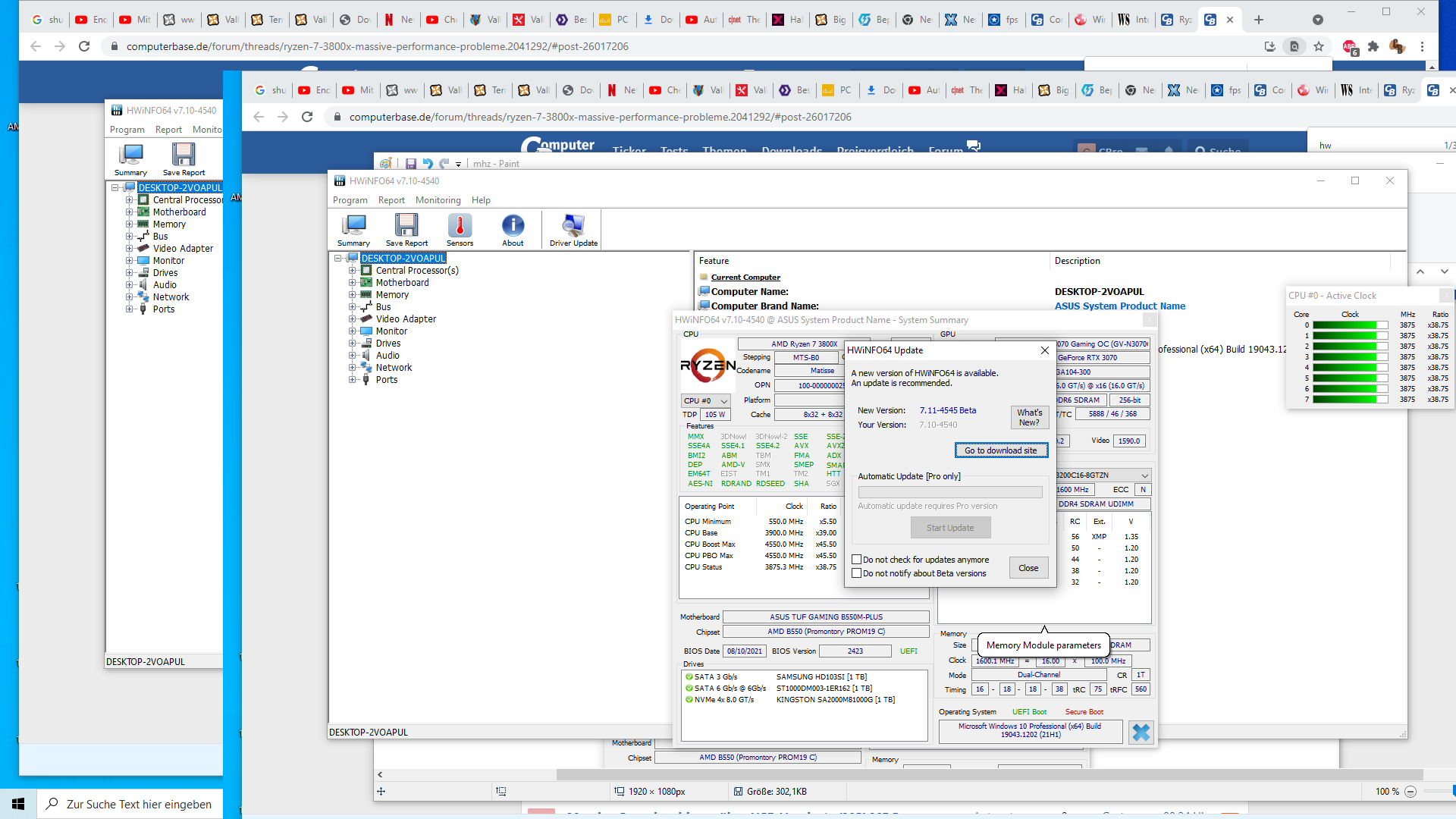The image size is (1456, 819).
Task: Open the Report menu in HWiNFO
Action: click(391, 200)
